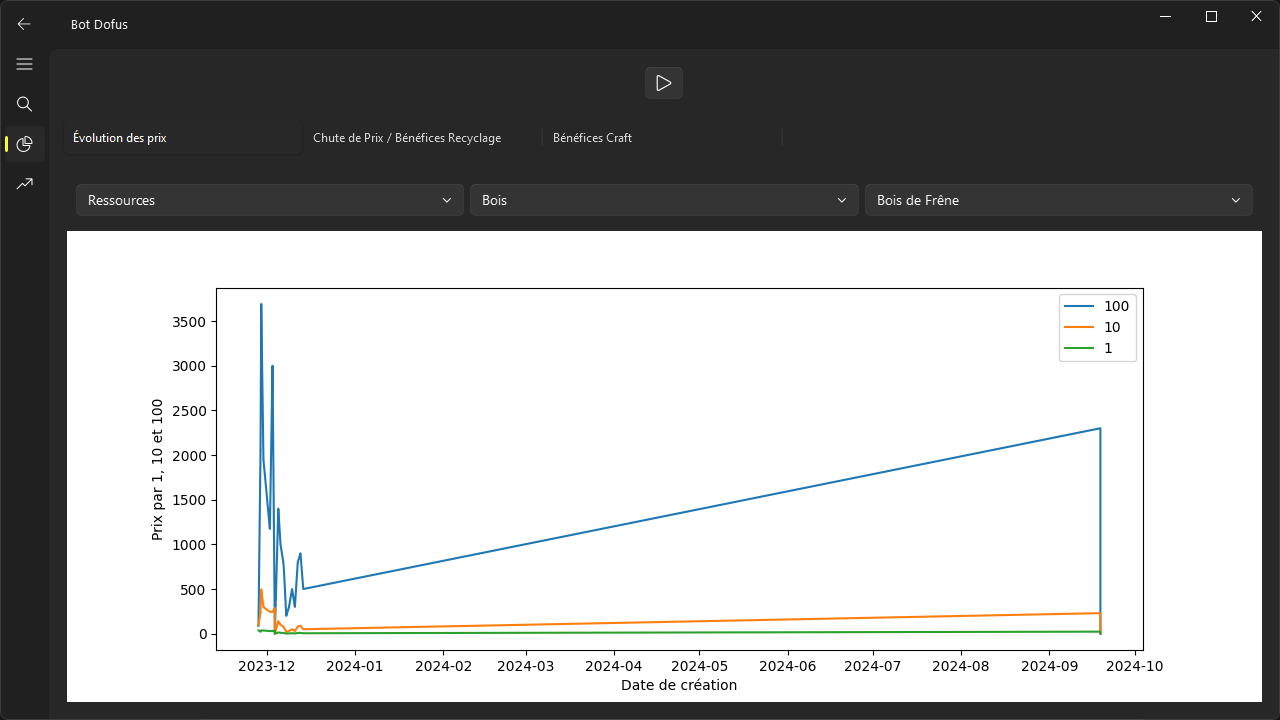This screenshot has width=1280, height=720.
Task: Expand the Ressources category dropdown
Action: [270, 200]
